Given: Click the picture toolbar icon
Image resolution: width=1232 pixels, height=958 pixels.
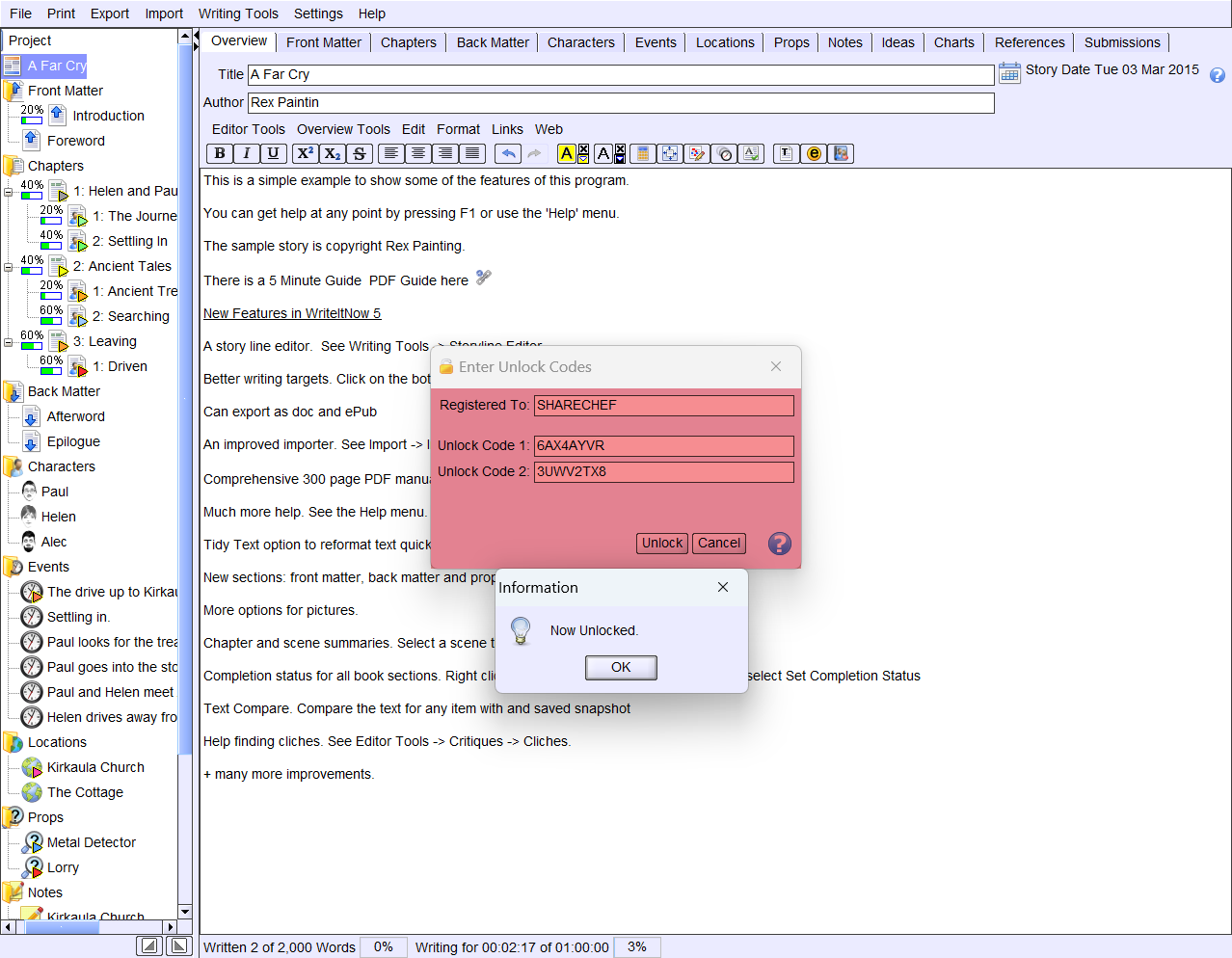Looking at the screenshot, I should pos(842,153).
